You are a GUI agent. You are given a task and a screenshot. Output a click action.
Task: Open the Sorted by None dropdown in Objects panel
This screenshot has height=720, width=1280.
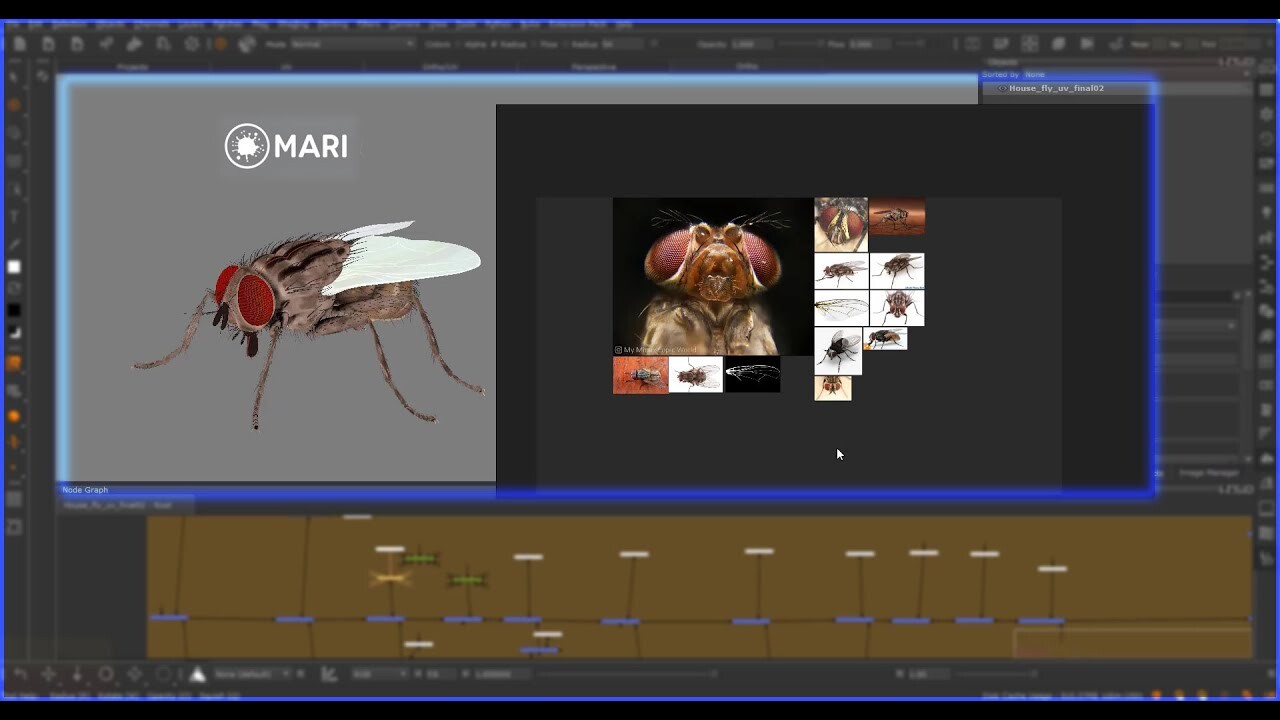coord(1035,74)
